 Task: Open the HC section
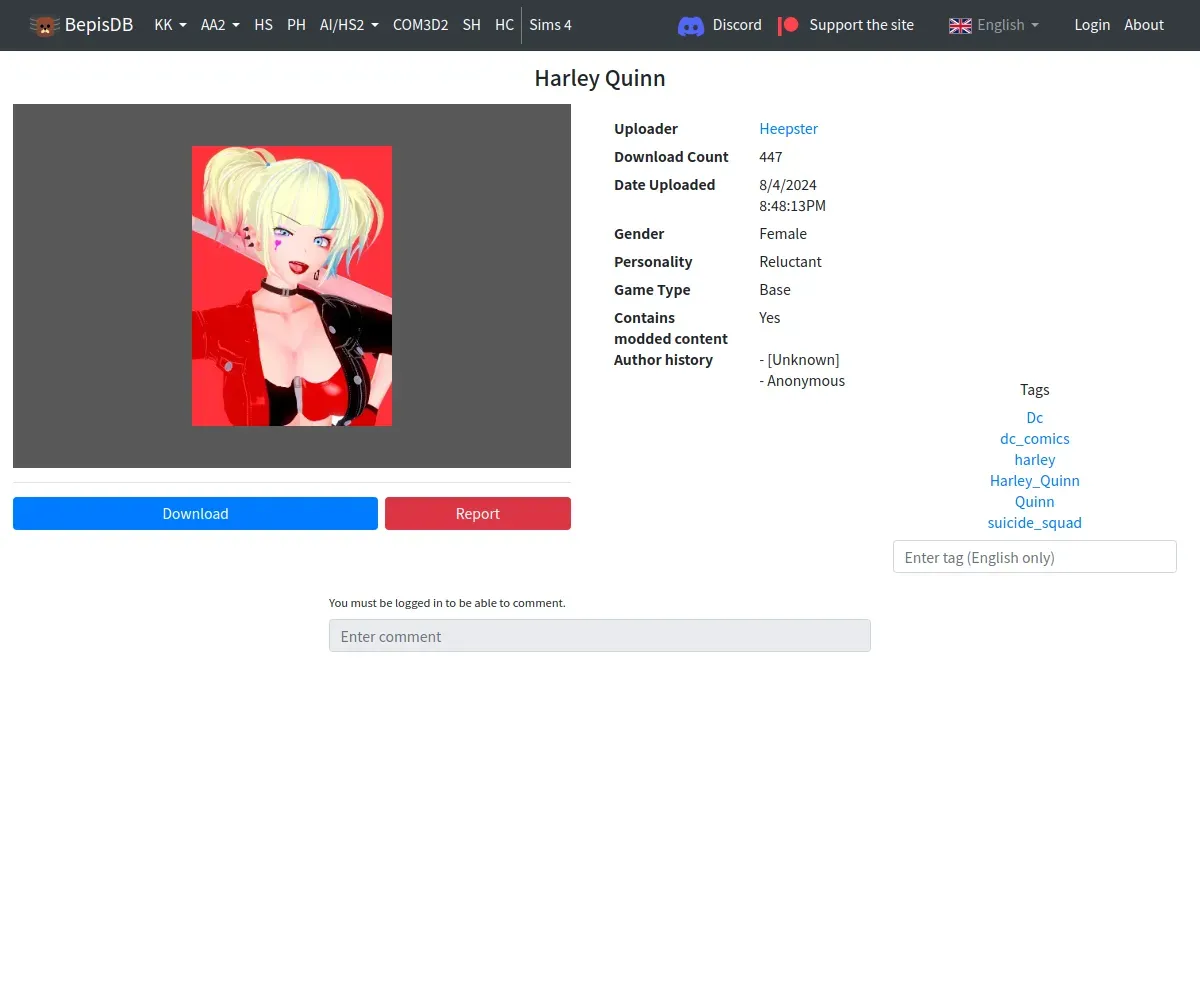(504, 25)
